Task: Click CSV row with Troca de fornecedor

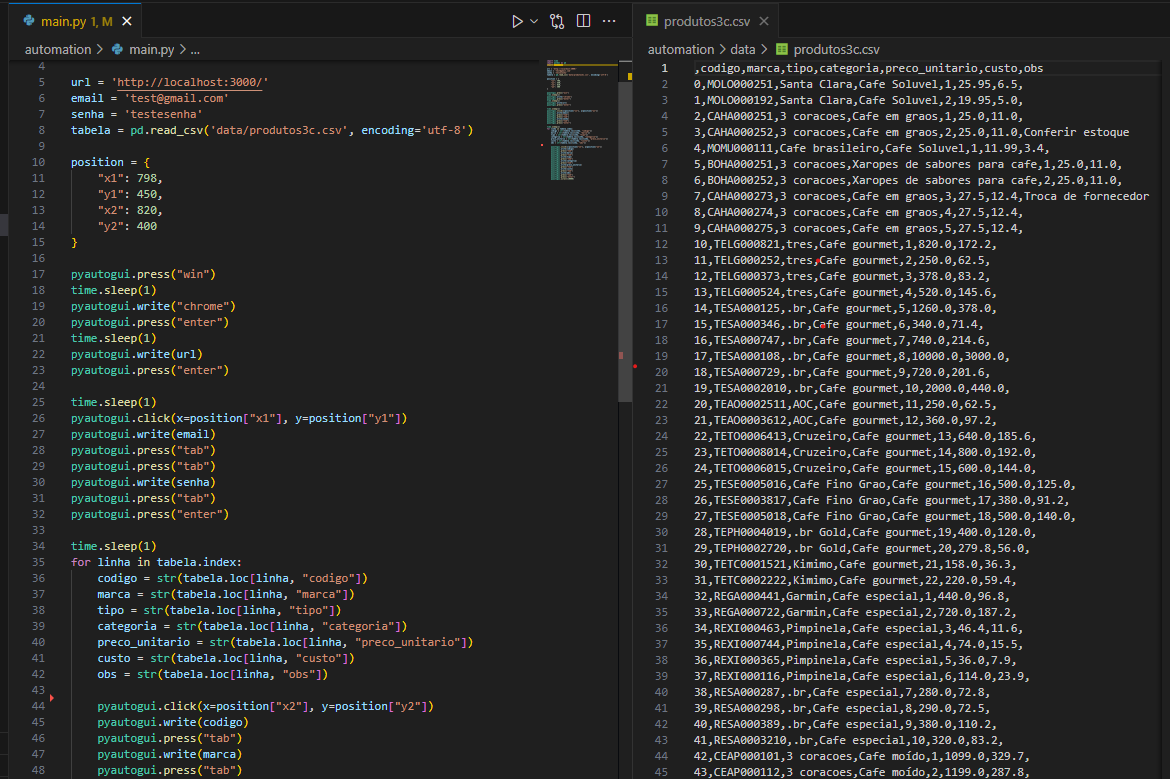Action: coord(922,196)
